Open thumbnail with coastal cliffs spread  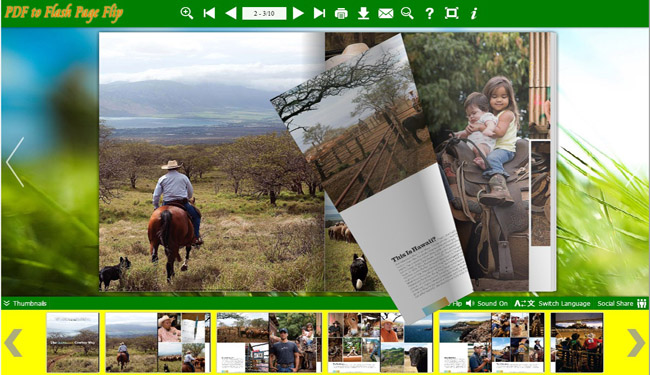point(492,342)
